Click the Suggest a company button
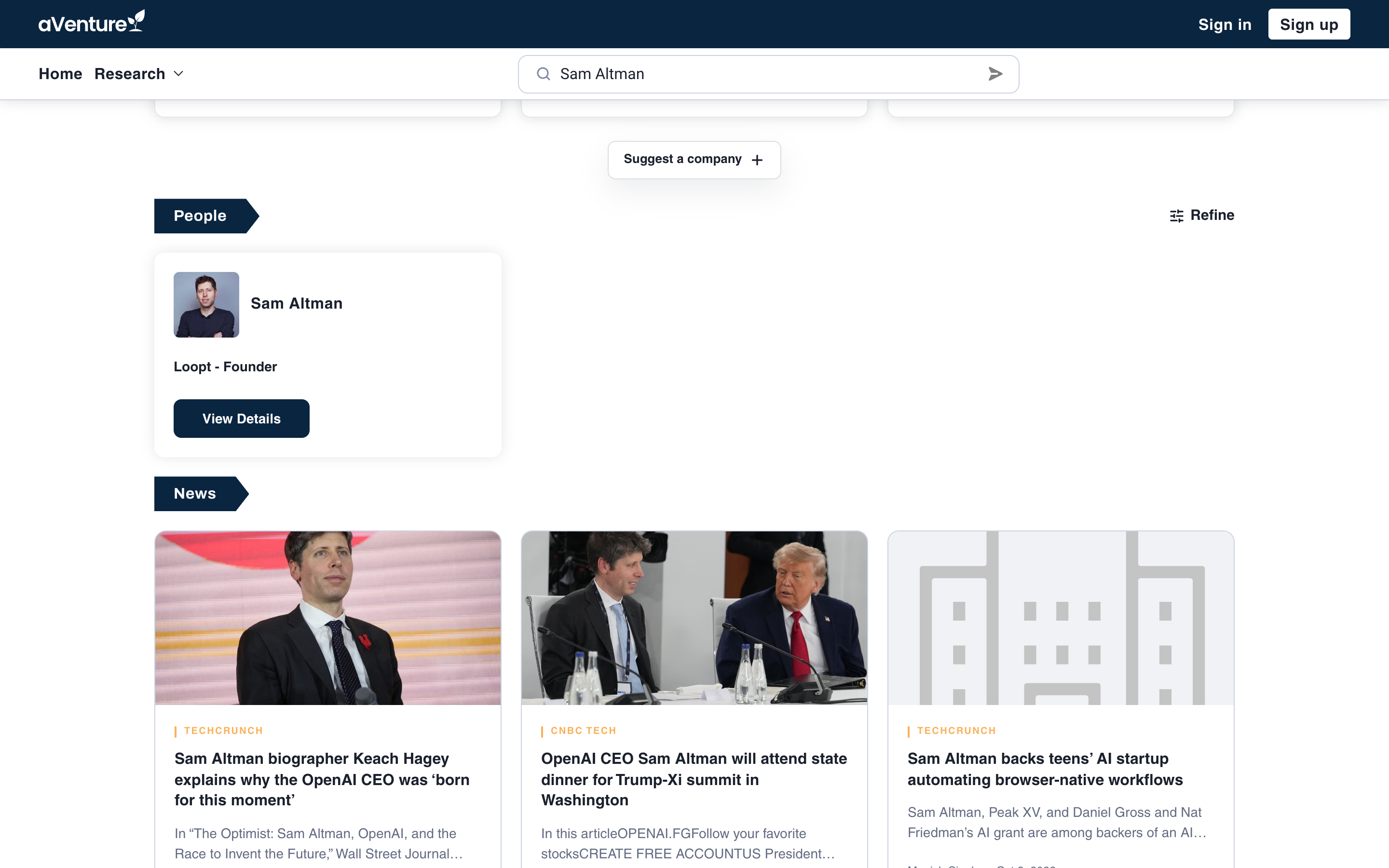This screenshot has height=868, width=1389. 694,160
